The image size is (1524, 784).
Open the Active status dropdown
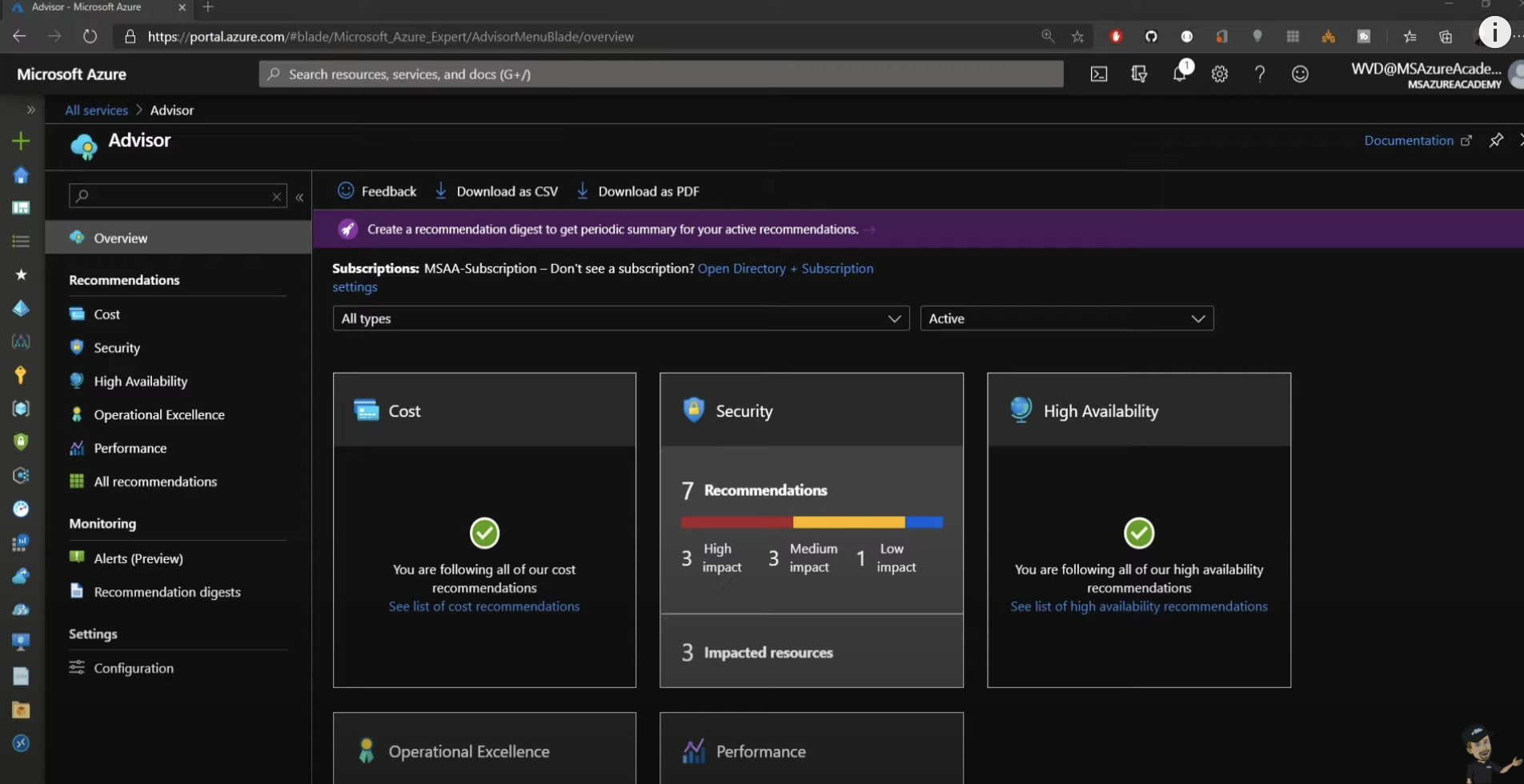pyautogui.click(x=1066, y=318)
